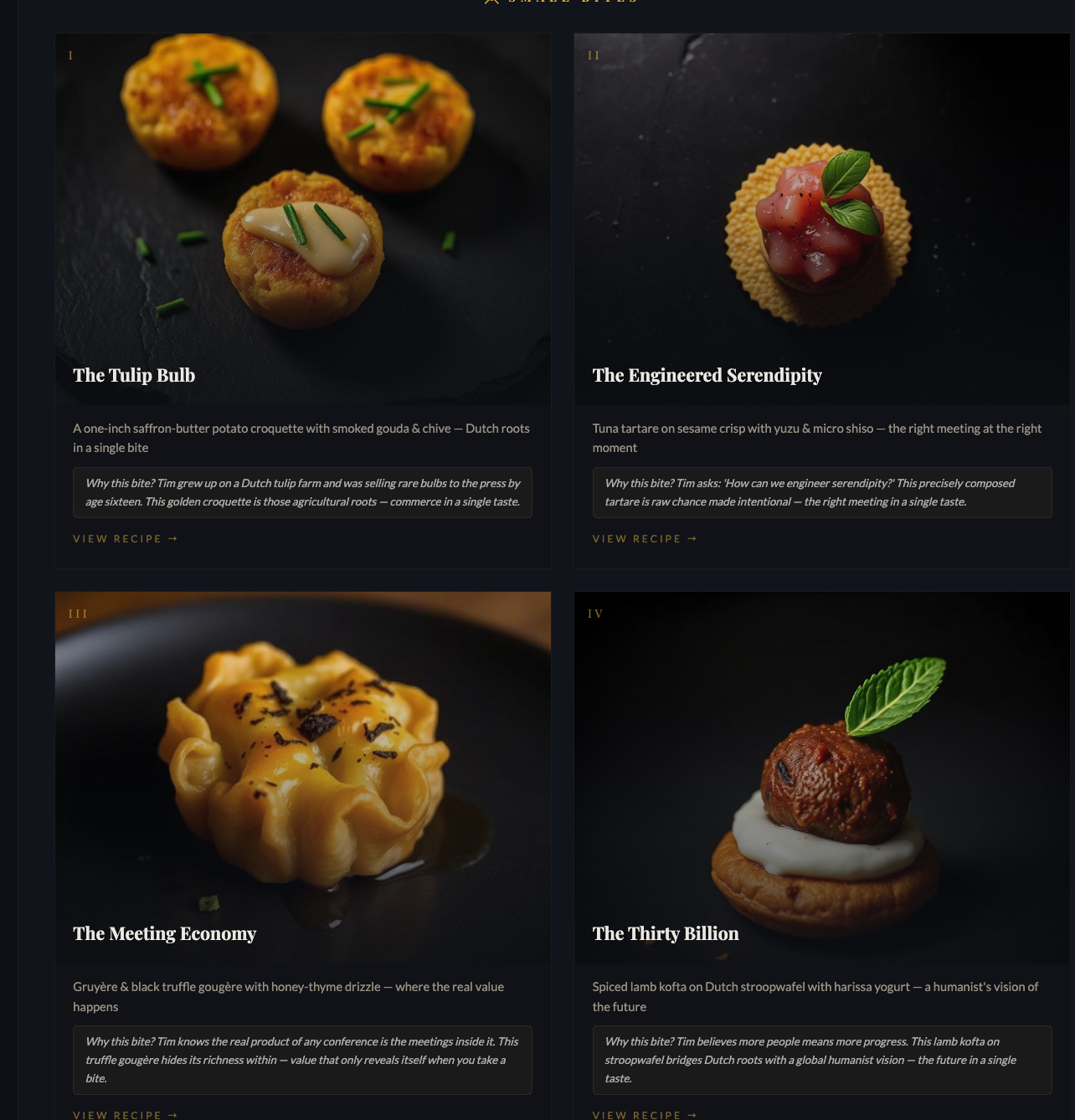Select 'The Tulip Bulb' heading
Screen dimensions: 1075x1120
pos(134,375)
